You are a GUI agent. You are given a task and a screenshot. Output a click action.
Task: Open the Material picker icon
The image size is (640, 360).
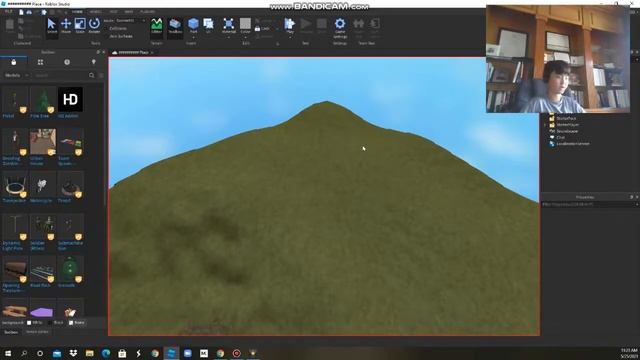[x=229, y=24]
